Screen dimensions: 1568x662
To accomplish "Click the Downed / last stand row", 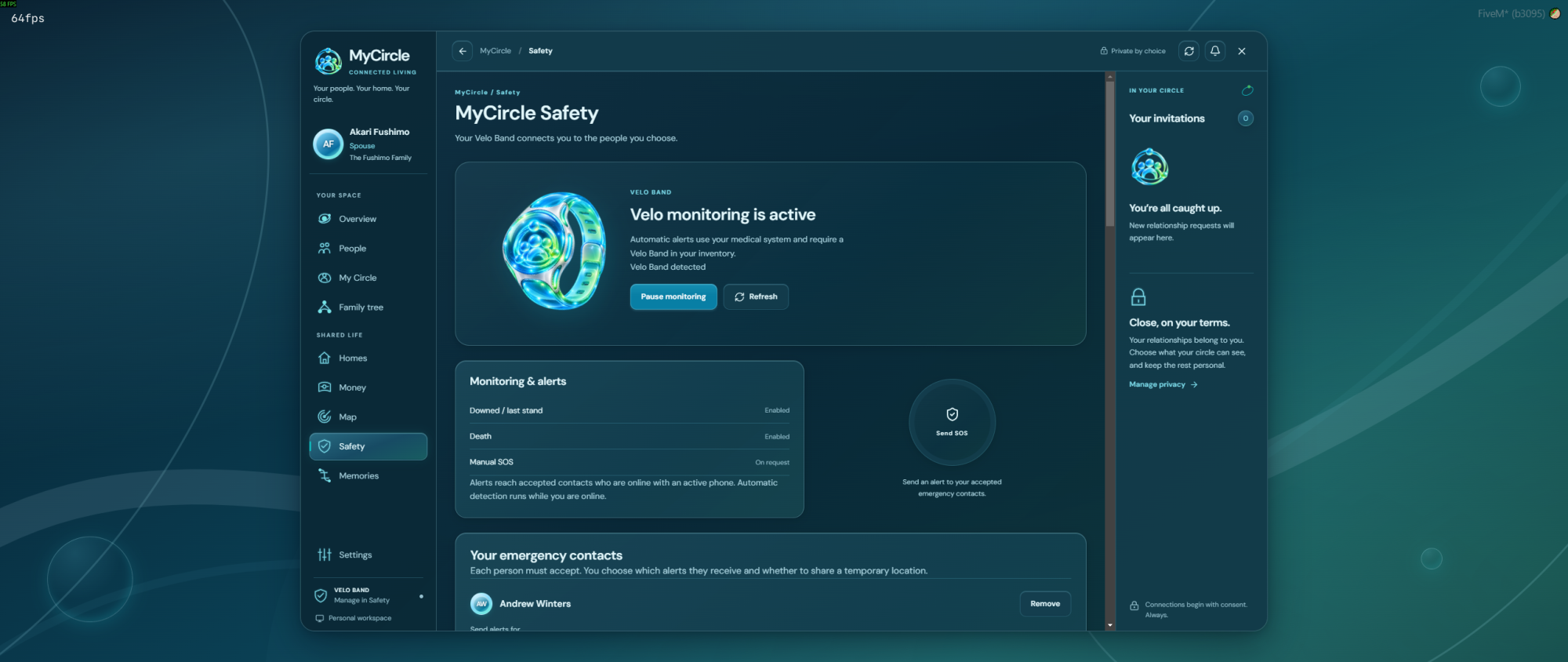I will 630,410.
